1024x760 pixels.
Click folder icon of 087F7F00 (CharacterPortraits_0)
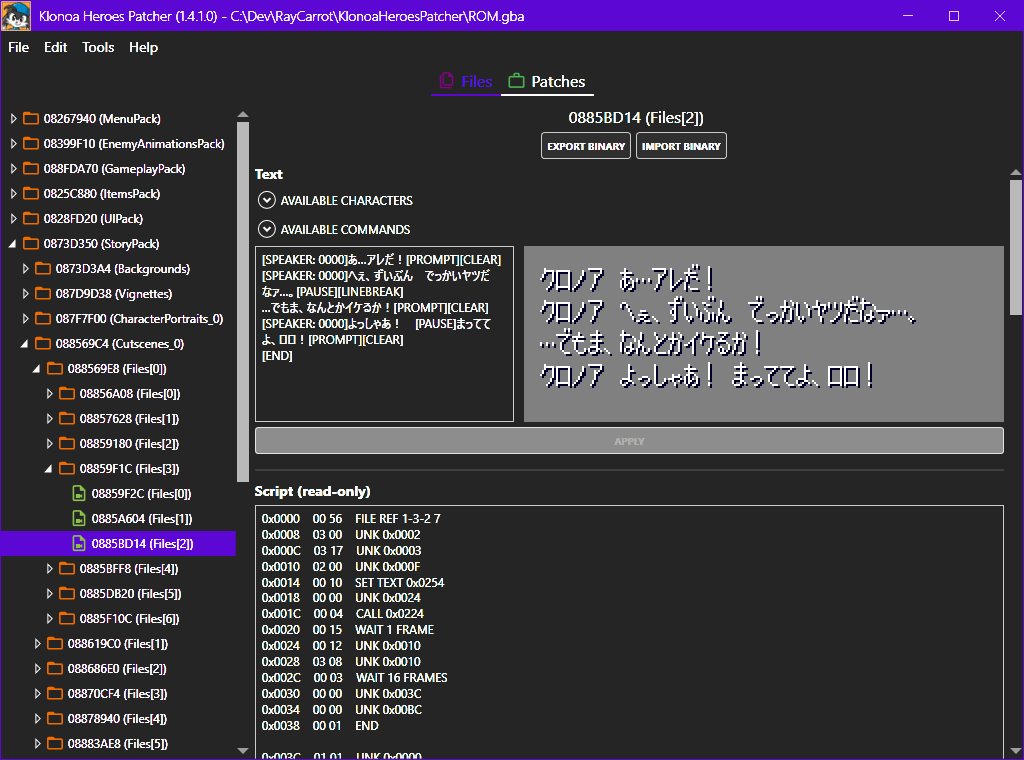click(x=43, y=318)
